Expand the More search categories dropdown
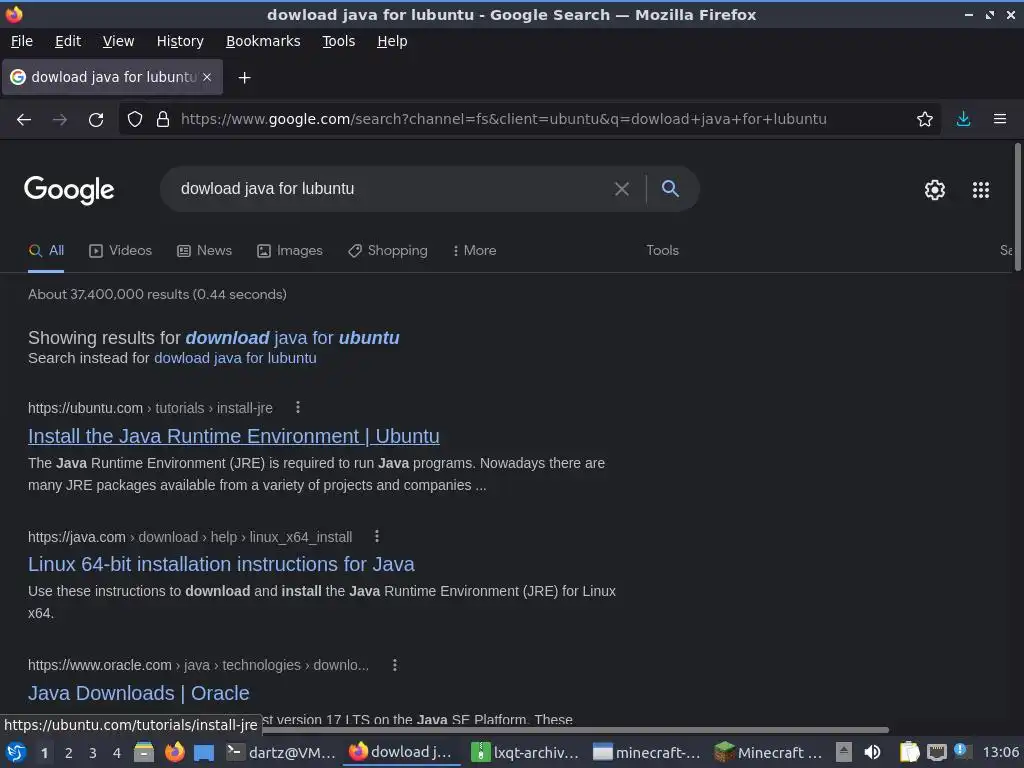 point(475,251)
